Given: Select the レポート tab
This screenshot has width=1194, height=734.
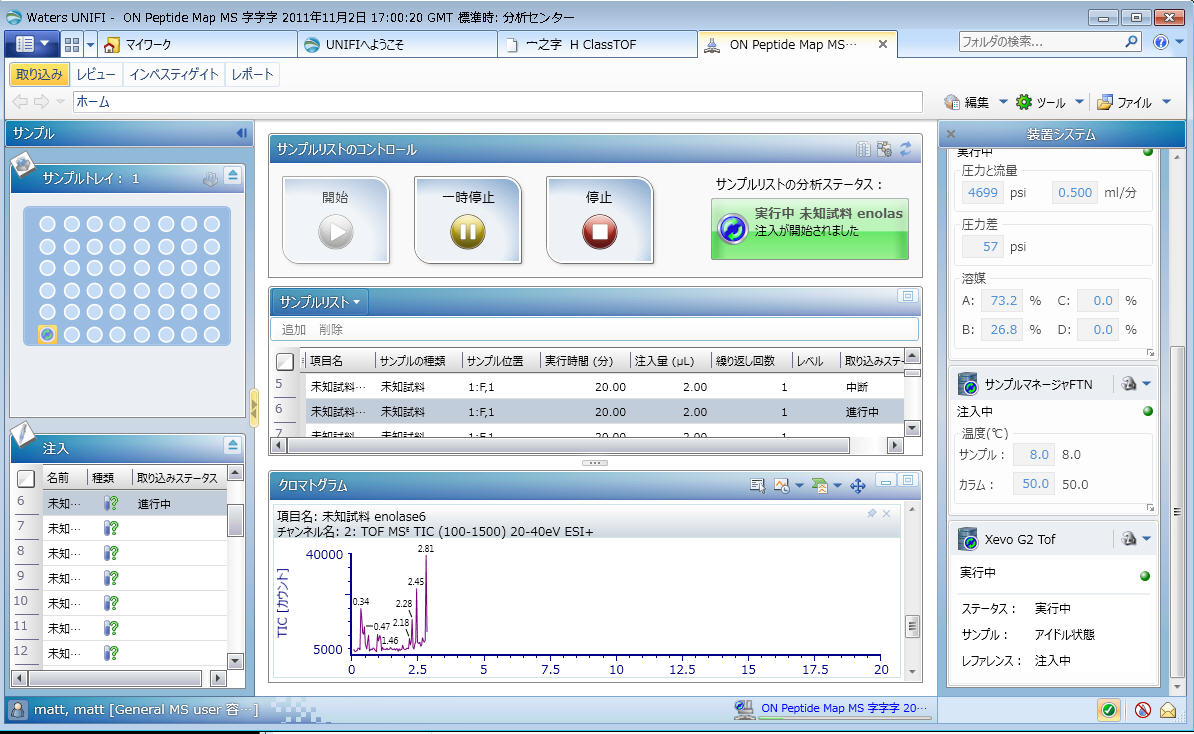Looking at the screenshot, I should pos(252,74).
